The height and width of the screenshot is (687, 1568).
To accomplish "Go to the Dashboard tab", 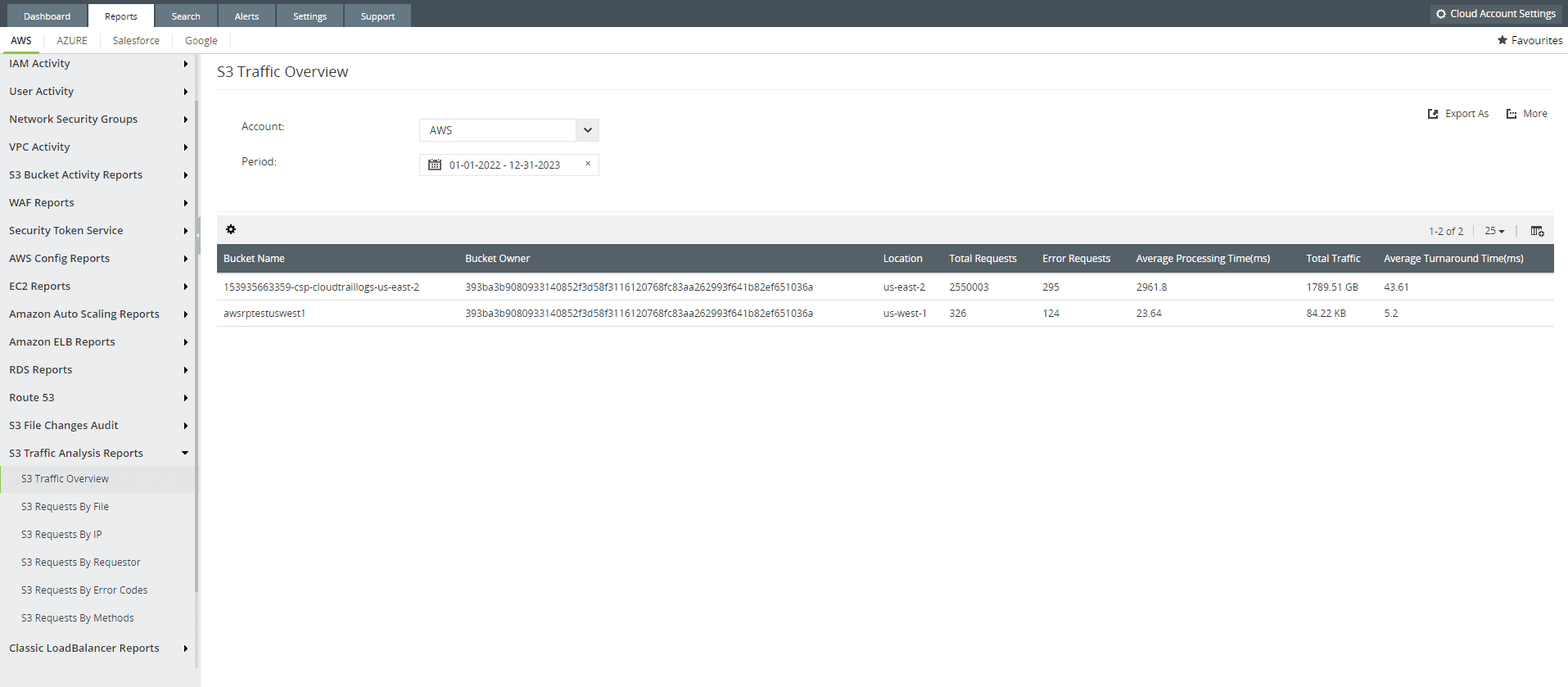I will [x=47, y=16].
